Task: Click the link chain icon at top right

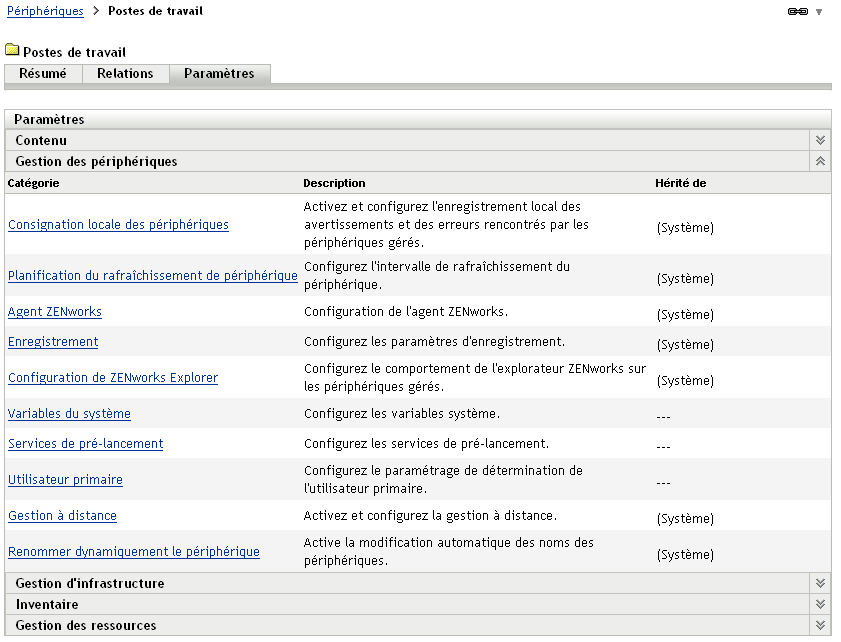Action: tap(800, 9)
